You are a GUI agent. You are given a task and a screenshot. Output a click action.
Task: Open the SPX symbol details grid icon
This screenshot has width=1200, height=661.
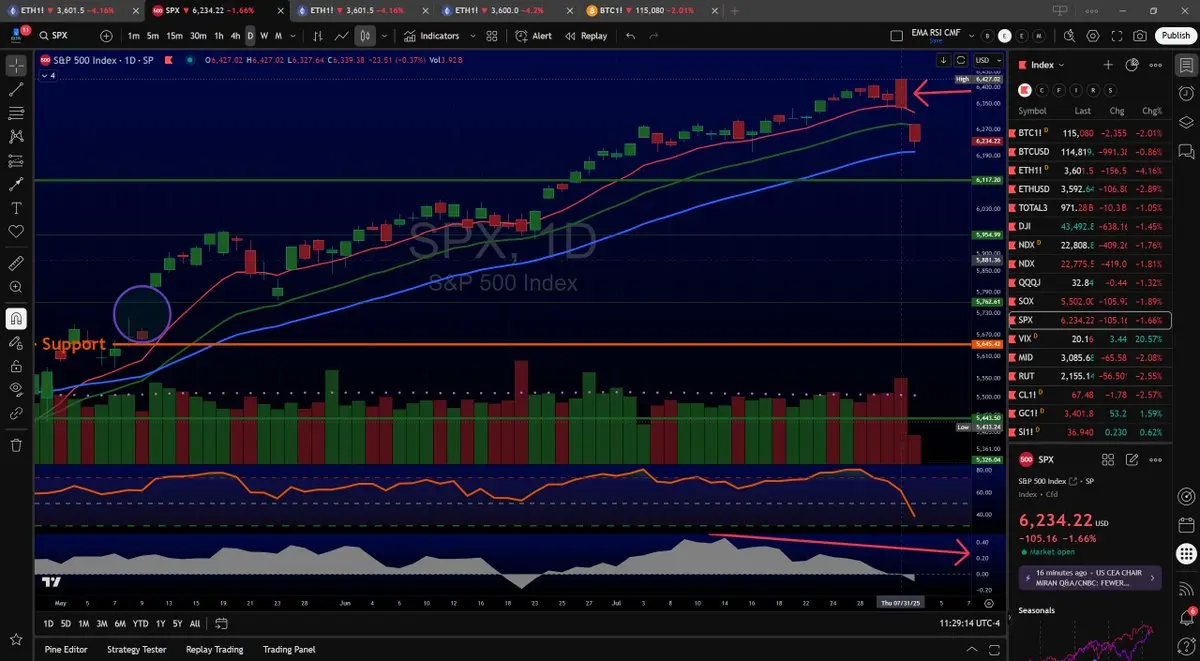(1108, 460)
